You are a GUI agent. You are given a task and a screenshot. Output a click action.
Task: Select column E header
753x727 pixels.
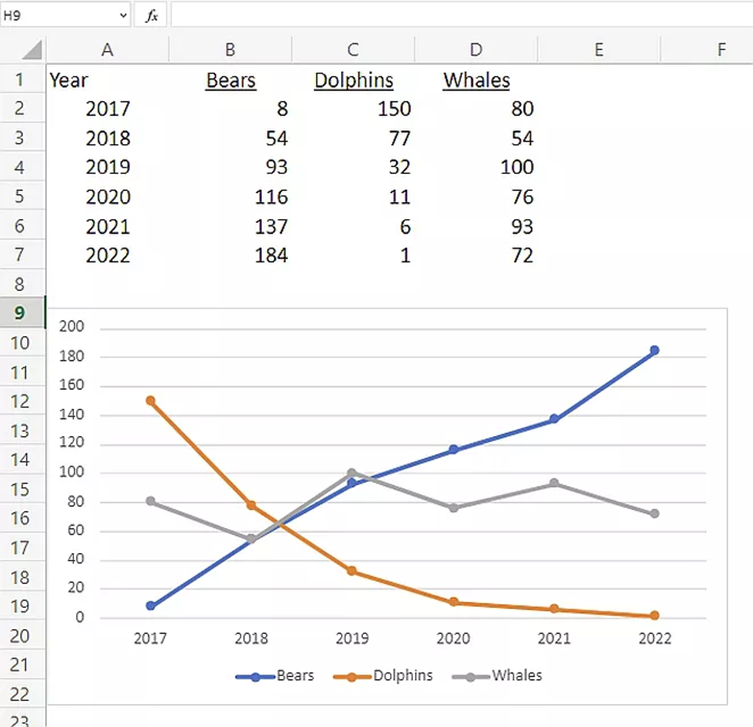(x=599, y=49)
